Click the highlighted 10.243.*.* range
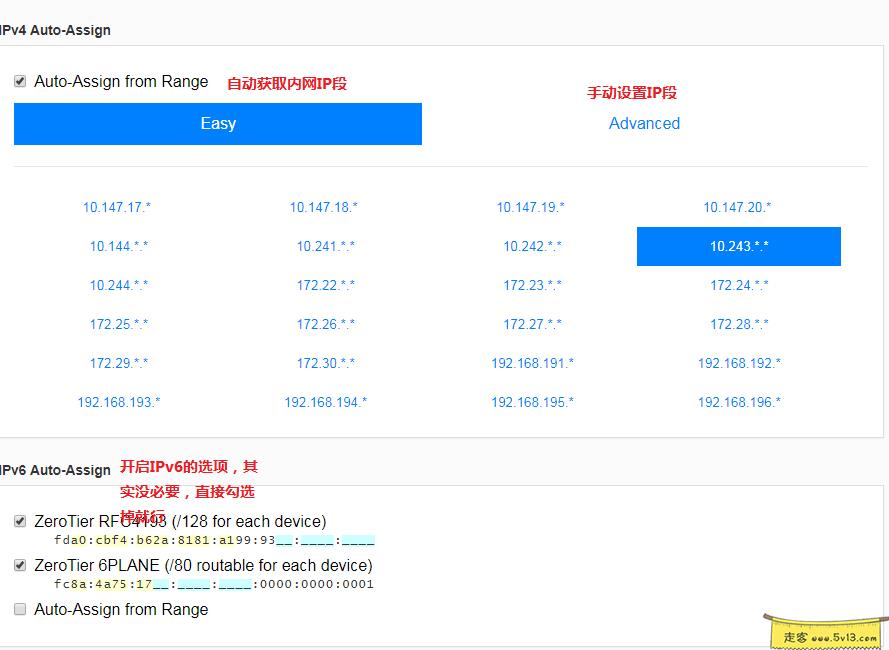Image resolution: width=889 pixels, height=650 pixels. click(738, 246)
